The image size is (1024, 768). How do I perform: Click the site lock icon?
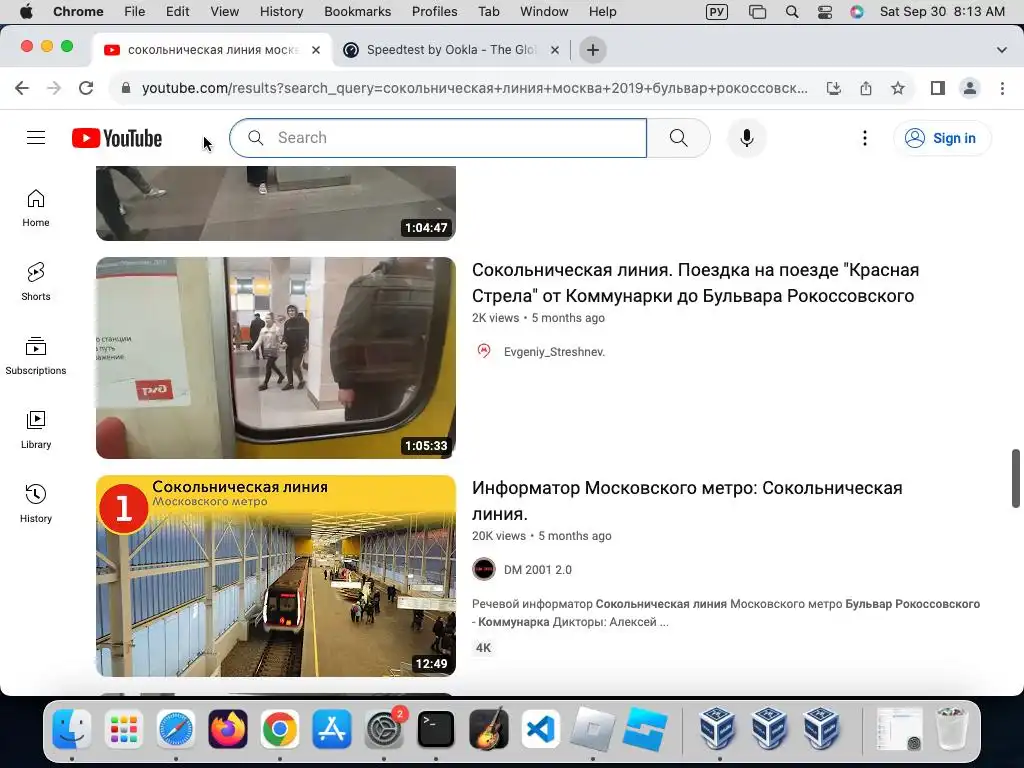(x=126, y=88)
